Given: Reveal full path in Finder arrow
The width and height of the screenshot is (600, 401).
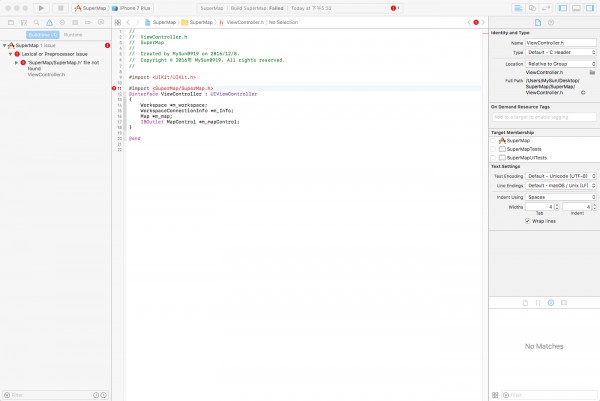Looking at the screenshot, I should [583, 93].
